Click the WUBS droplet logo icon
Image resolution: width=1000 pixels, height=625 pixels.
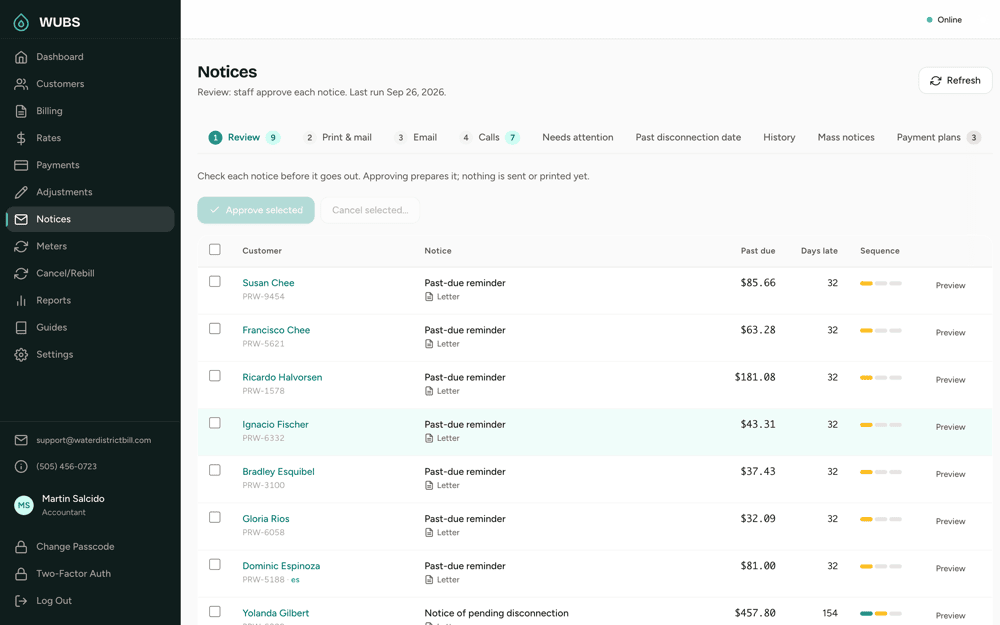21,22
